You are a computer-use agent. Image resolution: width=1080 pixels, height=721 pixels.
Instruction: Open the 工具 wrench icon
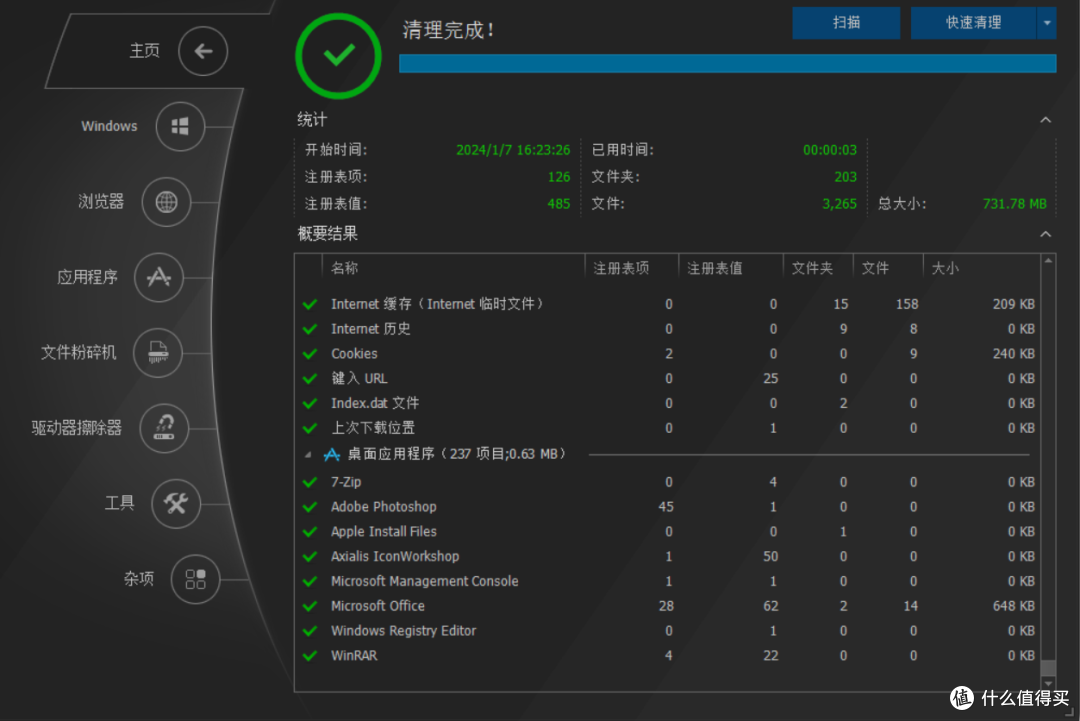pyautogui.click(x=176, y=503)
